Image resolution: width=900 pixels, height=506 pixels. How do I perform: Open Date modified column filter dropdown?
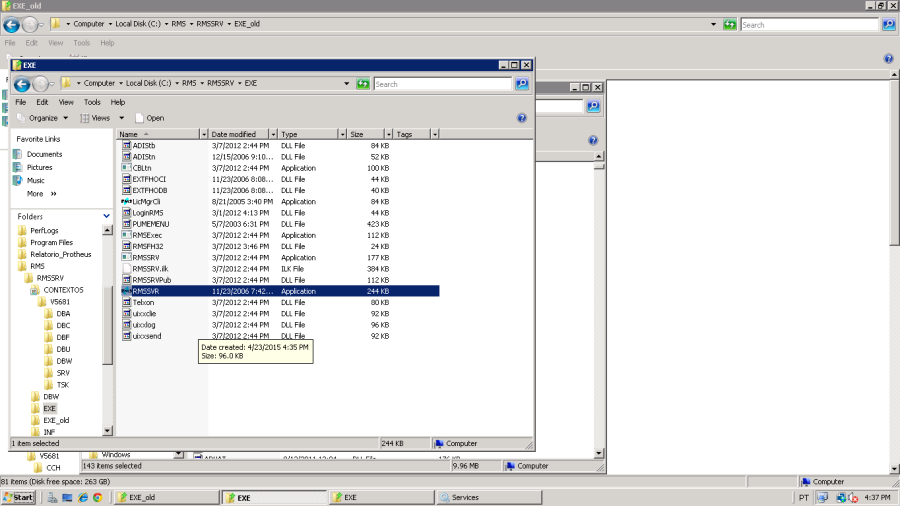coord(273,134)
